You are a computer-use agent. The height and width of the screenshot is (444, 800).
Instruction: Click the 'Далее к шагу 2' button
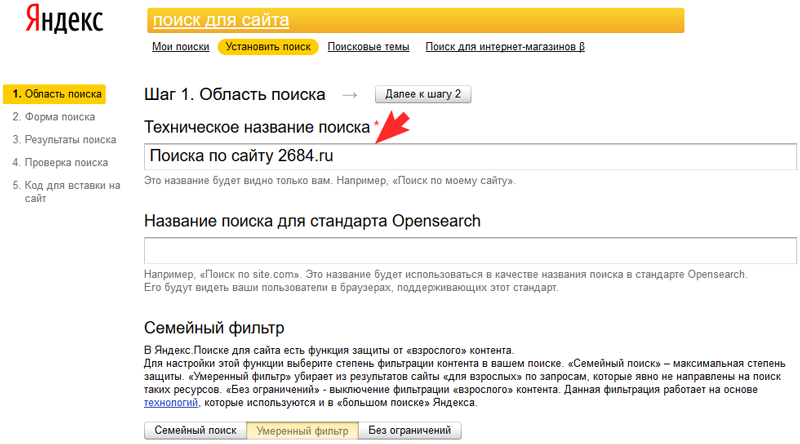[x=423, y=94]
